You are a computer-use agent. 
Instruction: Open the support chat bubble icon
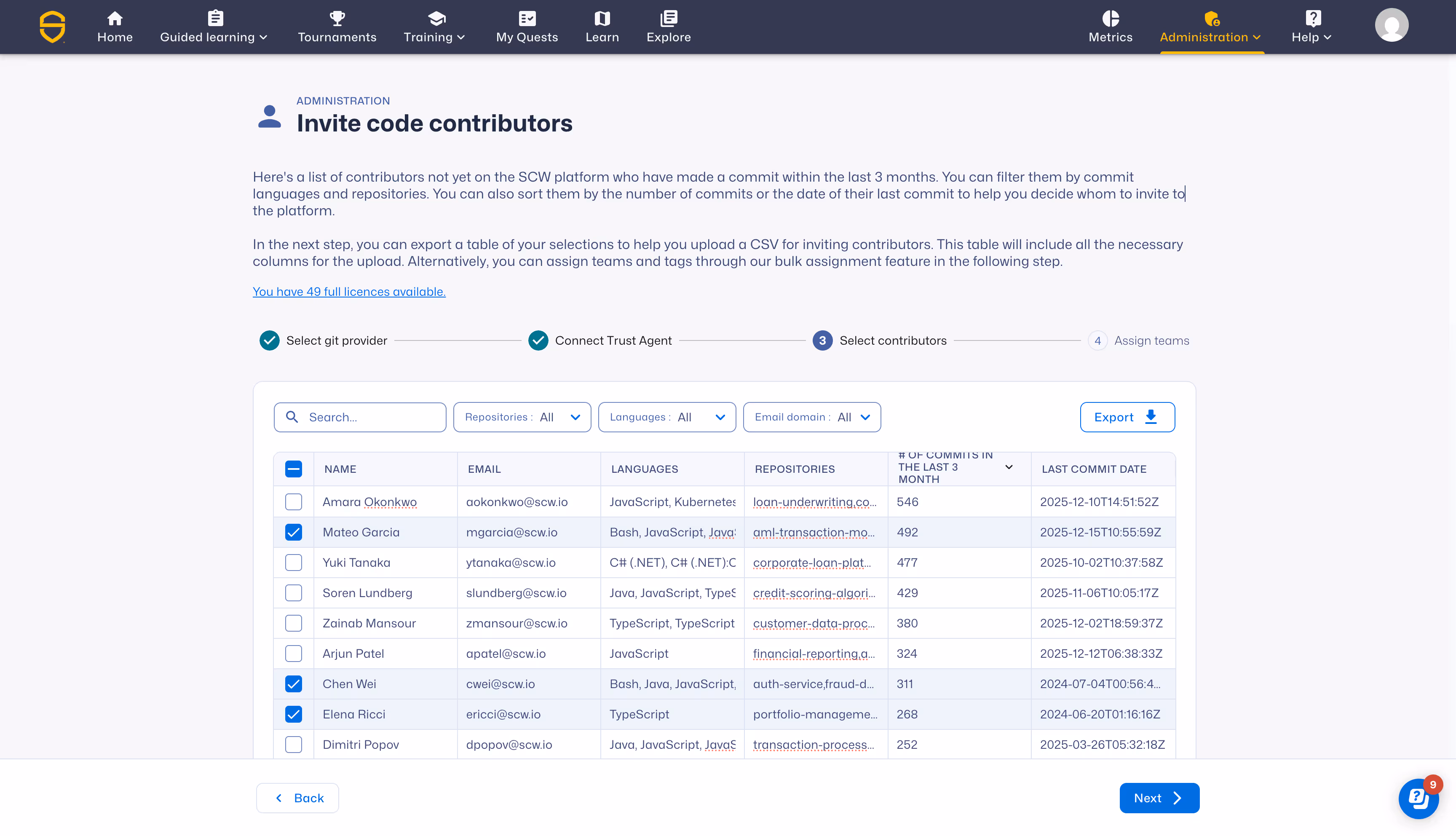click(x=1418, y=798)
